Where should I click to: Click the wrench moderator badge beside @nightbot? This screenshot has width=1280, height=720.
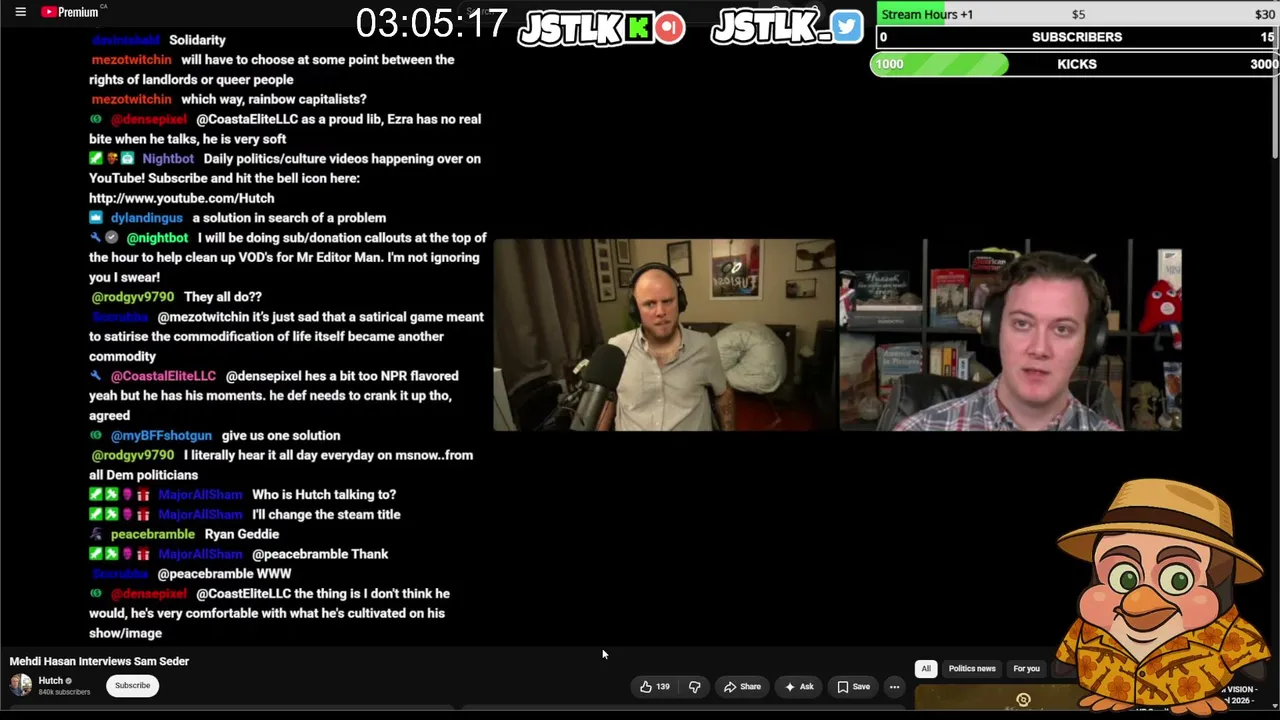coord(95,238)
